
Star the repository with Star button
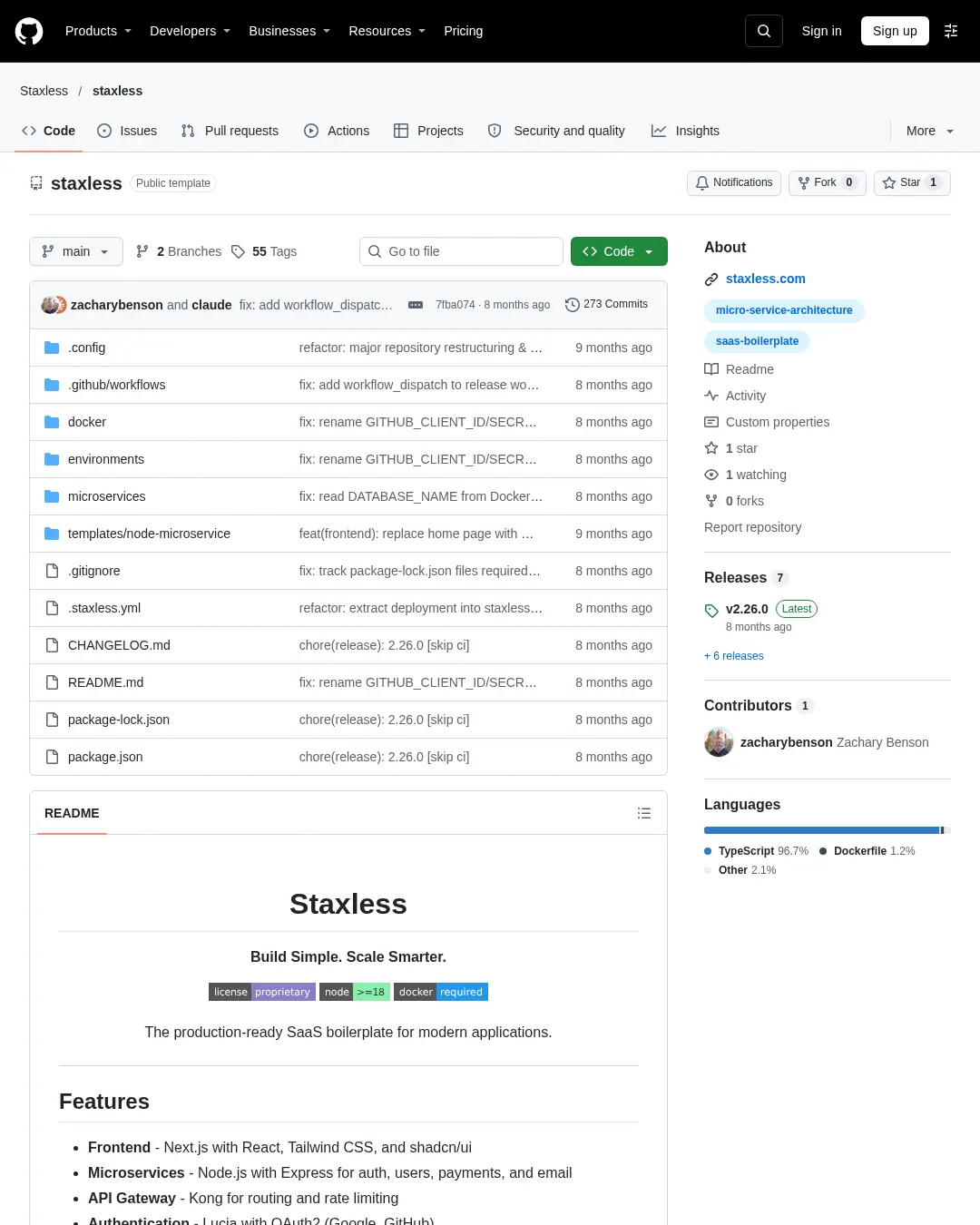pyautogui.click(x=912, y=182)
